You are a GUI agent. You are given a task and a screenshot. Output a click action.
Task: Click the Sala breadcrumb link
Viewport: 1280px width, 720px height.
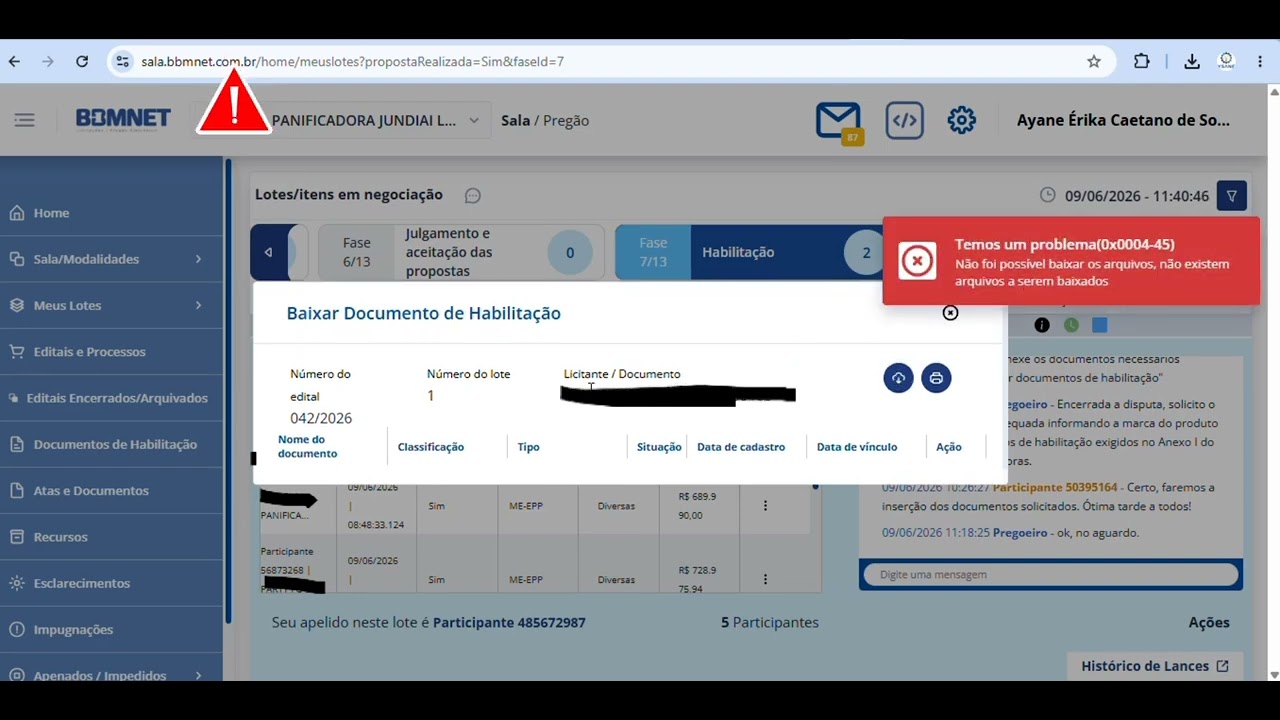coord(516,120)
